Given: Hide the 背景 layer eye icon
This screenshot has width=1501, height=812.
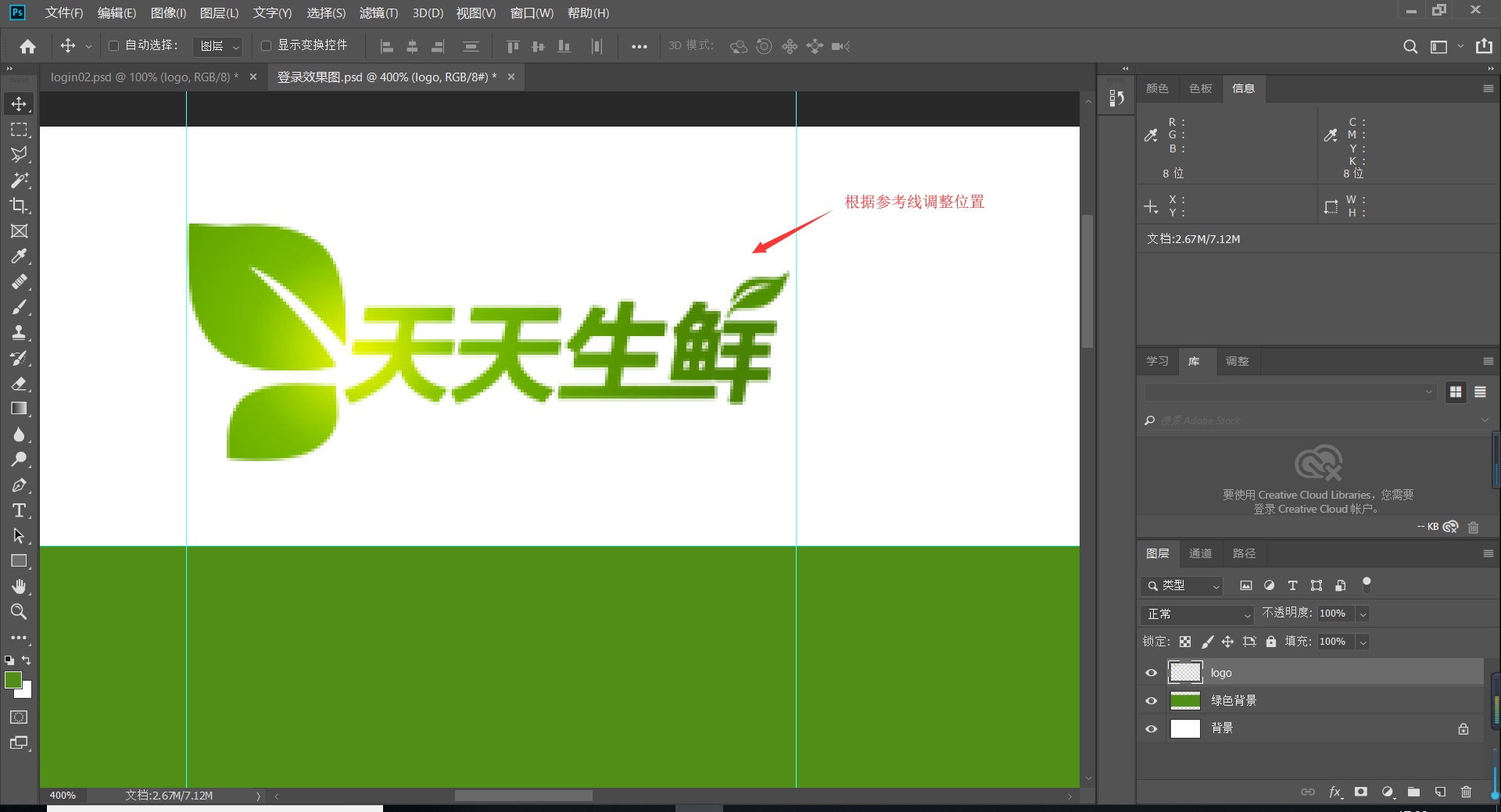Looking at the screenshot, I should point(1151,729).
